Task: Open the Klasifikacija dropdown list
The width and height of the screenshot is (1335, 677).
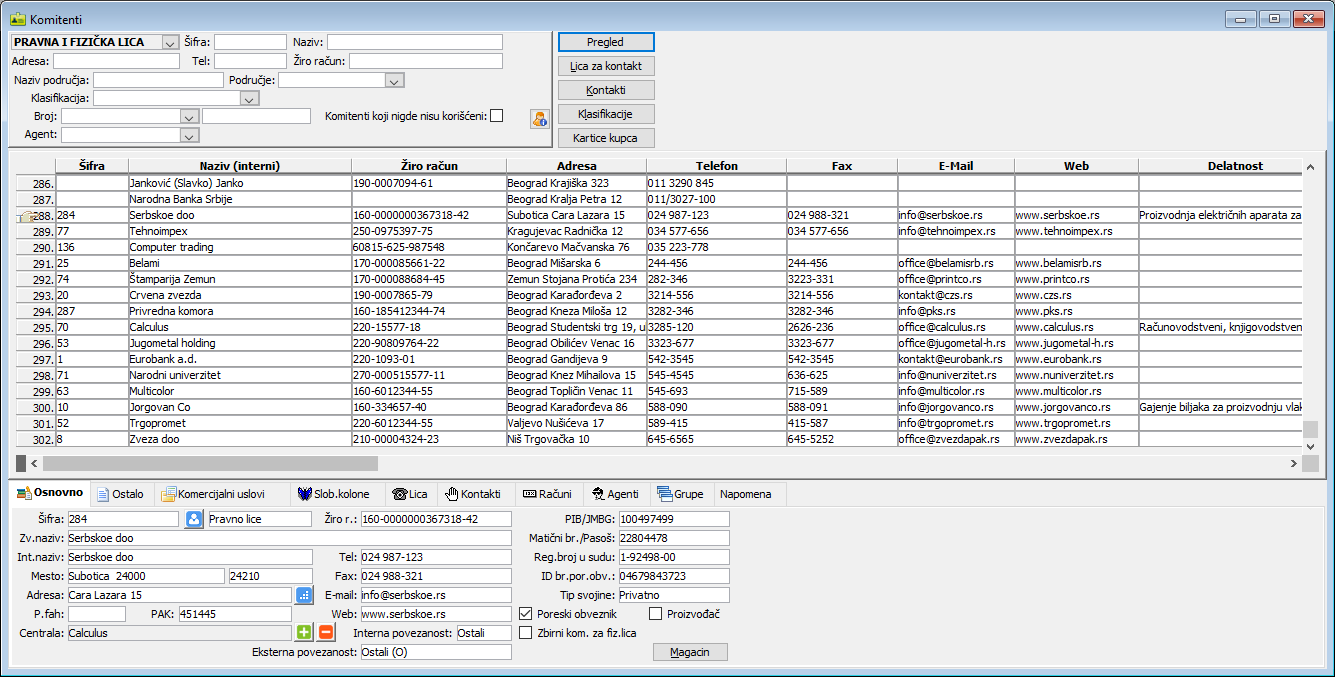Action: click(x=249, y=99)
